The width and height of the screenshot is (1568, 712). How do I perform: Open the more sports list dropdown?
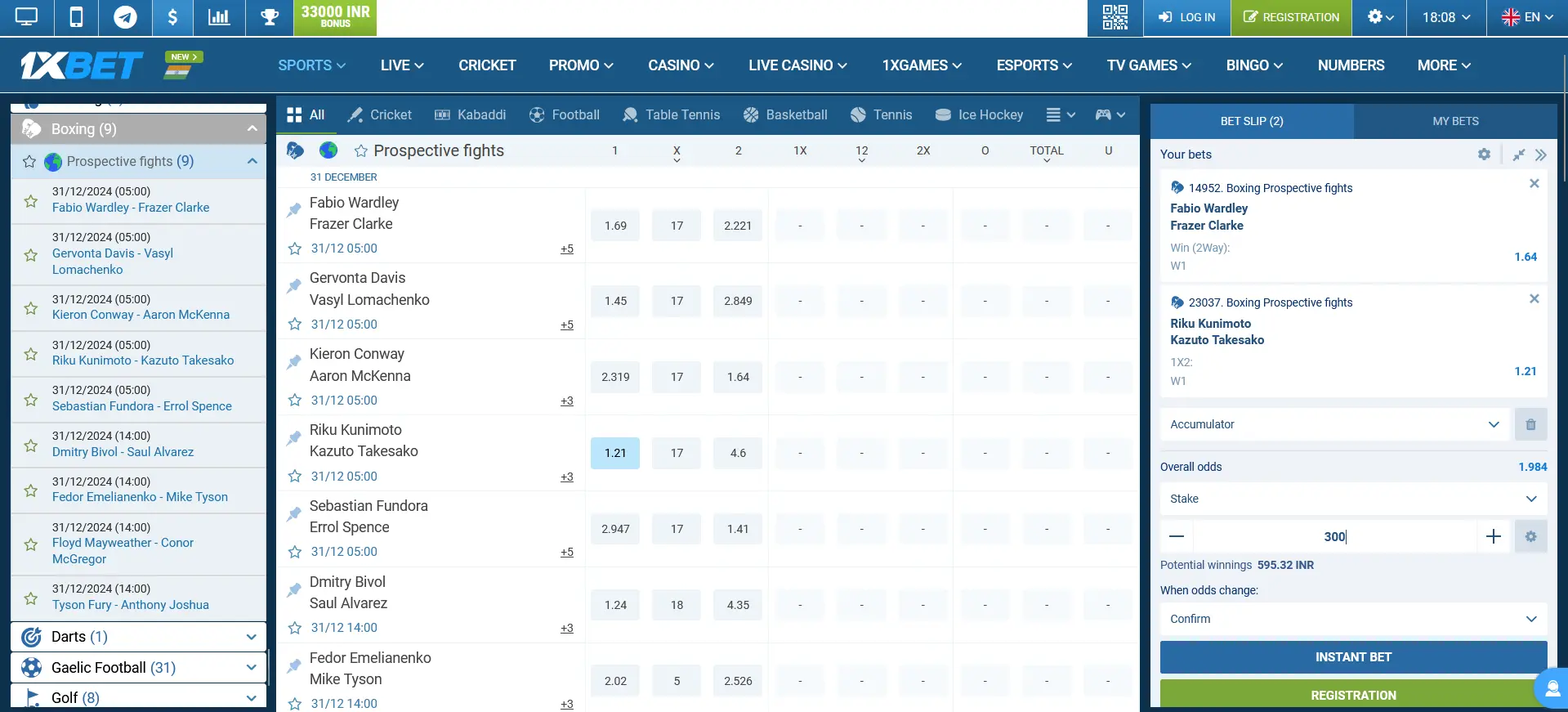1060,115
